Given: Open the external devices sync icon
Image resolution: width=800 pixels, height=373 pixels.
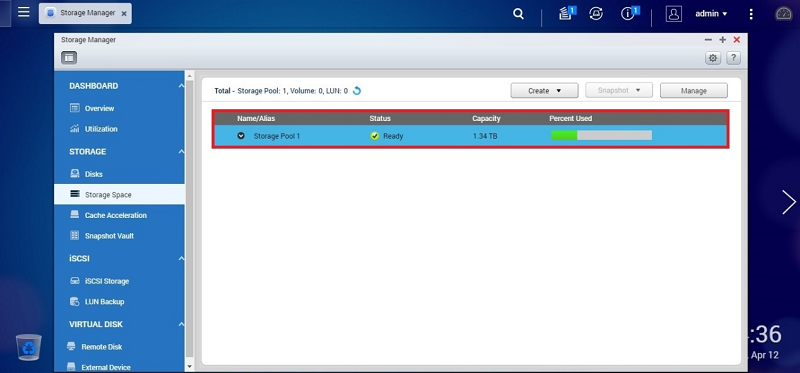Looking at the screenshot, I should point(595,14).
